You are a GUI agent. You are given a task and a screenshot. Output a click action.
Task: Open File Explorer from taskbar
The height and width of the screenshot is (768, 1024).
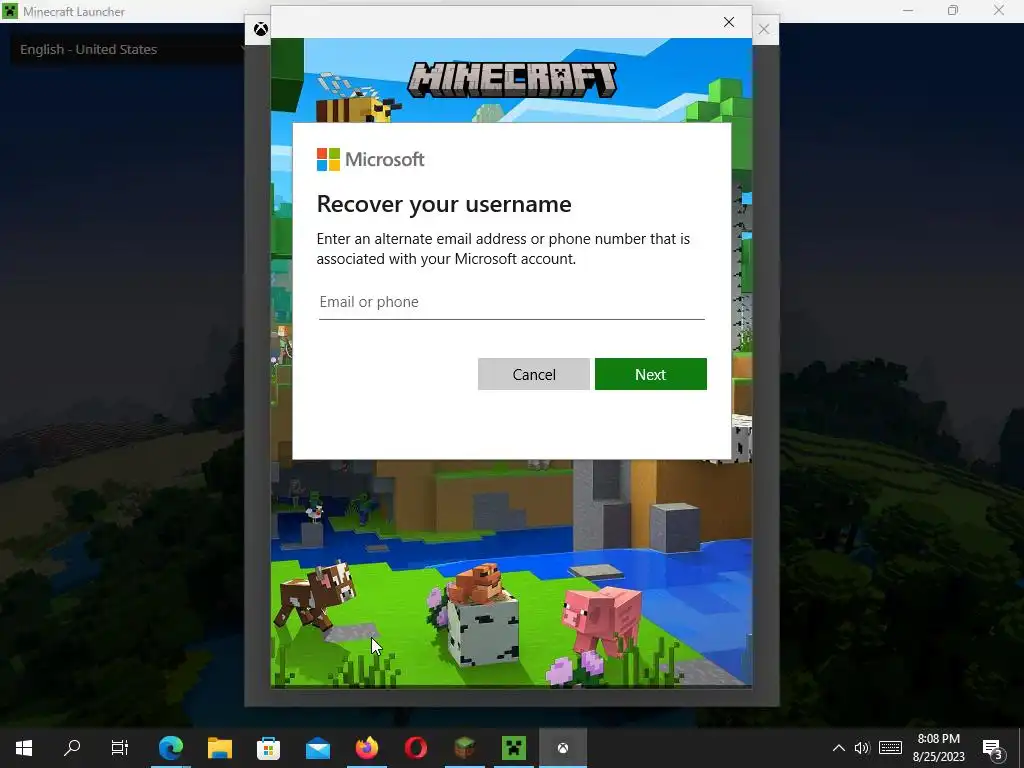click(219, 748)
